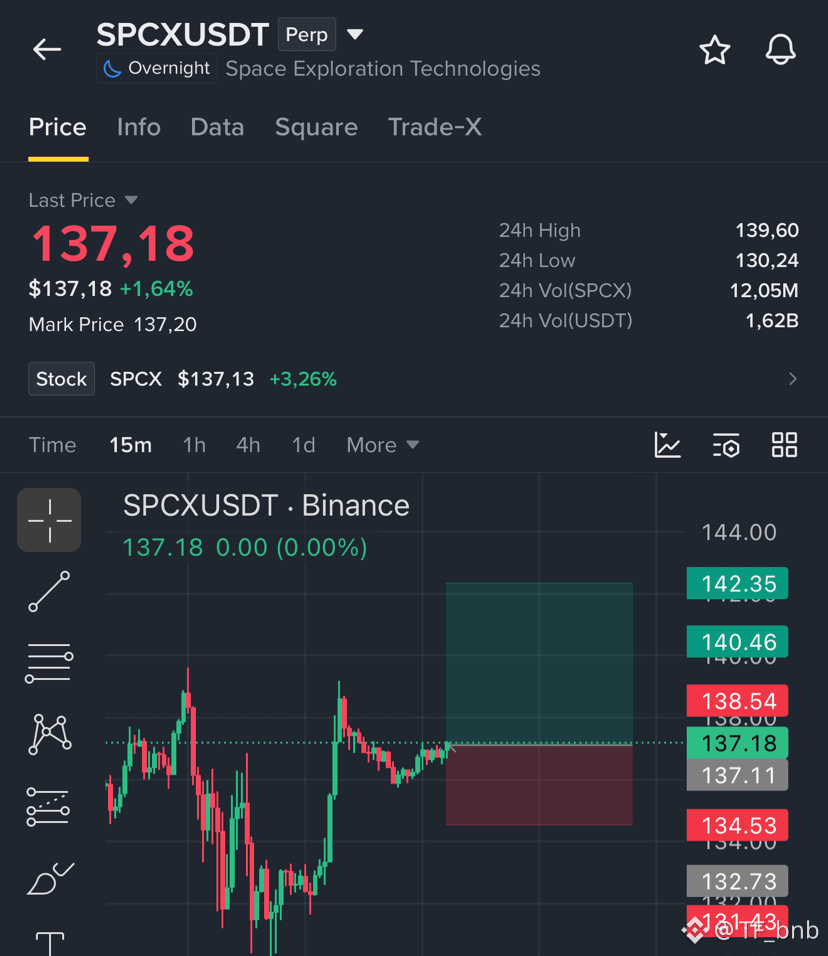This screenshot has height=956, width=828.
Task: Select the 1h interval
Action: (x=194, y=445)
